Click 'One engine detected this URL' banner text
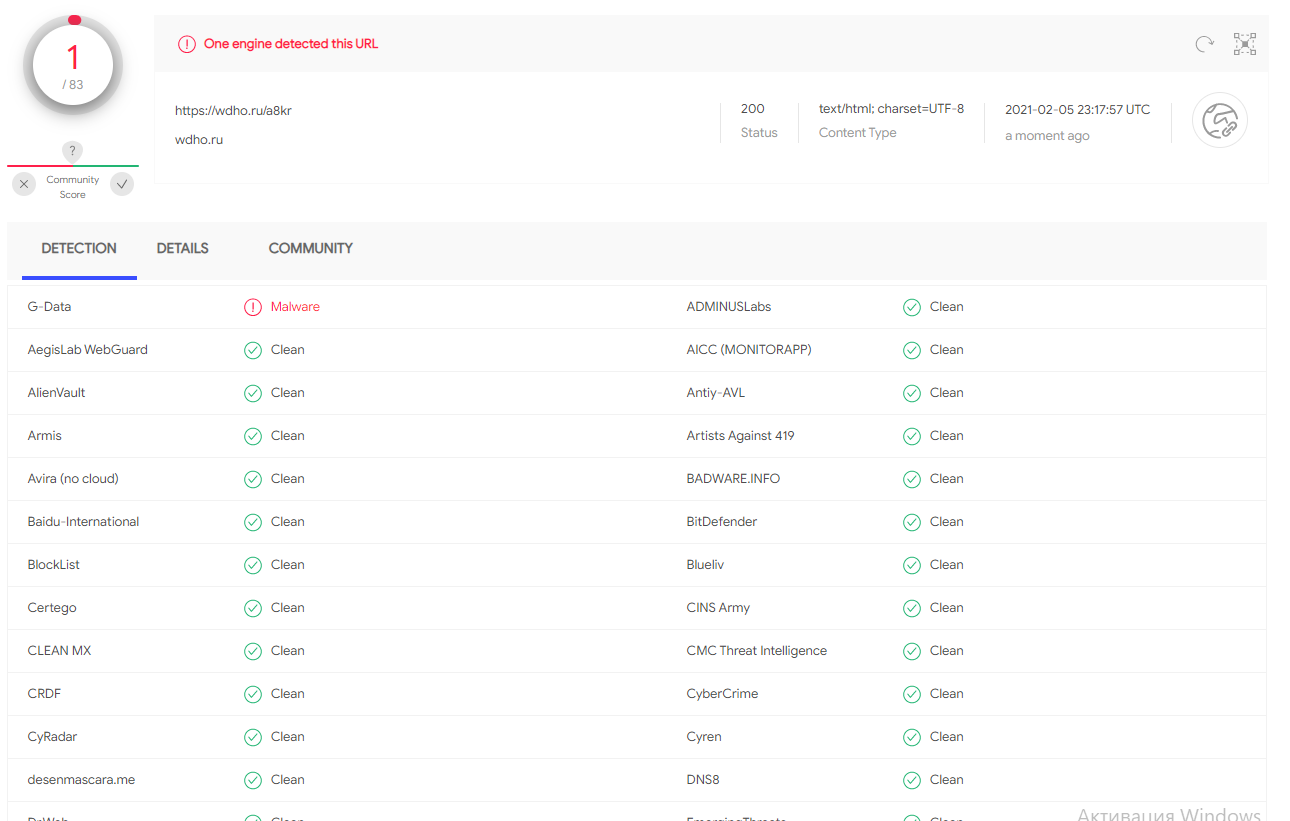 tap(291, 44)
